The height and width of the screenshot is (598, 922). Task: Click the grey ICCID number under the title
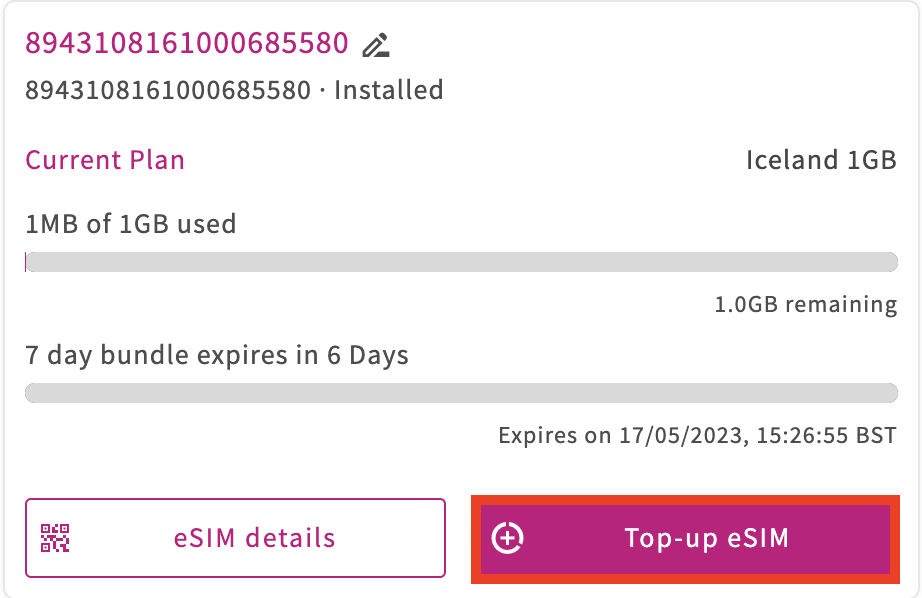(168, 91)
